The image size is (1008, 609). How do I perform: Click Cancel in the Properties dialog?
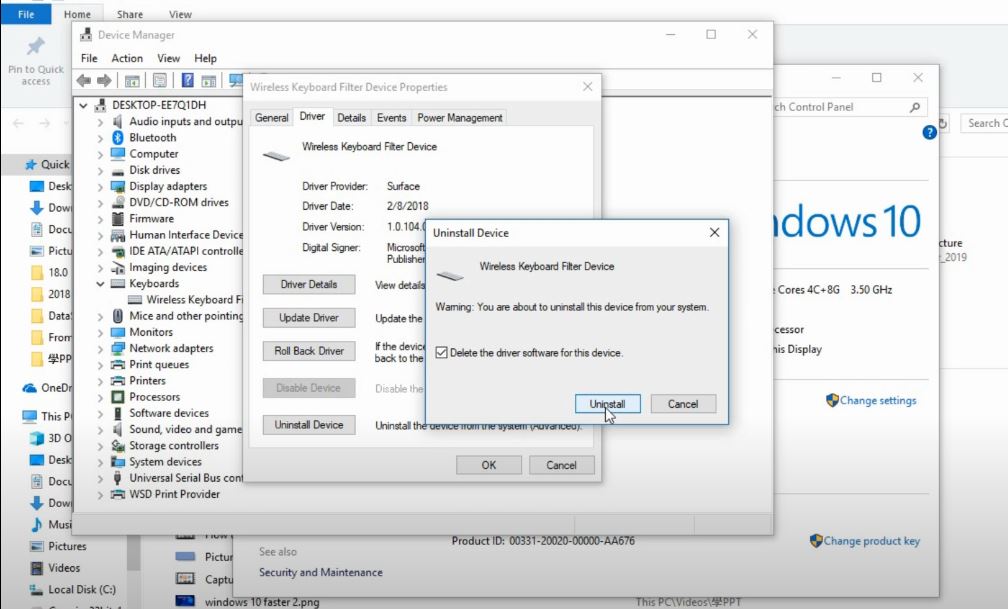point(561,465)
